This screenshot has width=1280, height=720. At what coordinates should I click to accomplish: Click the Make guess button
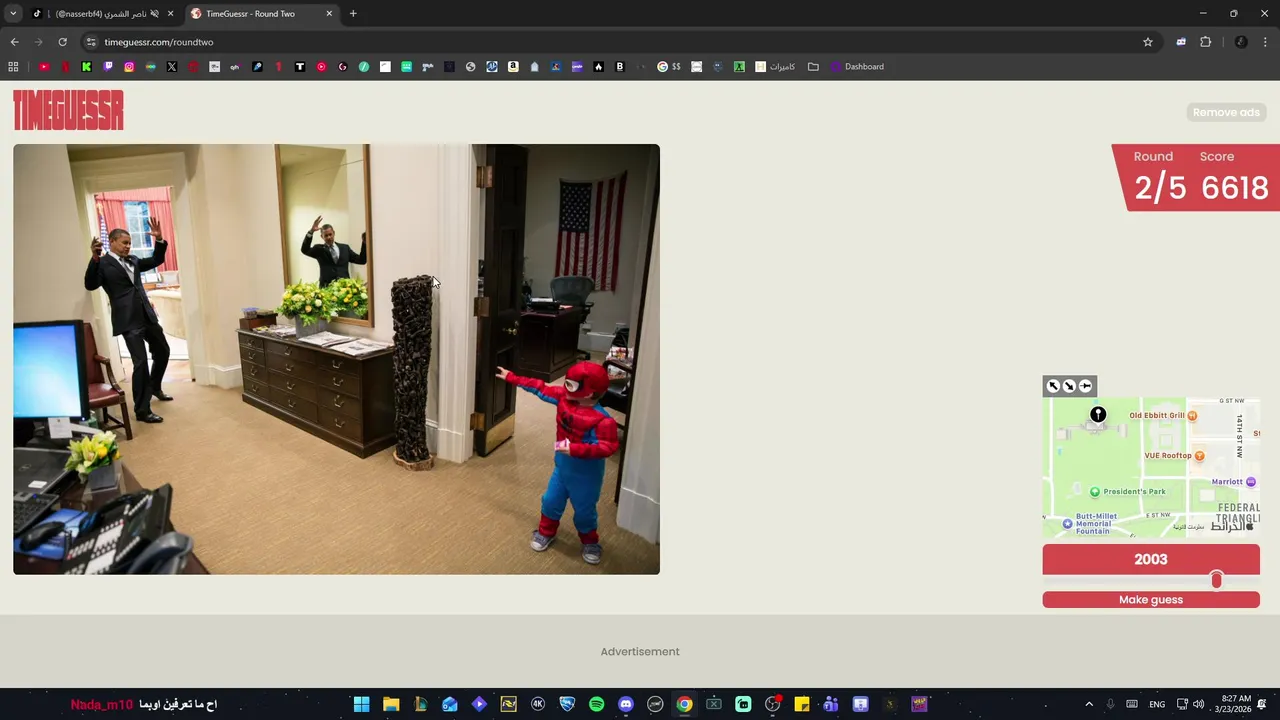point(1151,600)
